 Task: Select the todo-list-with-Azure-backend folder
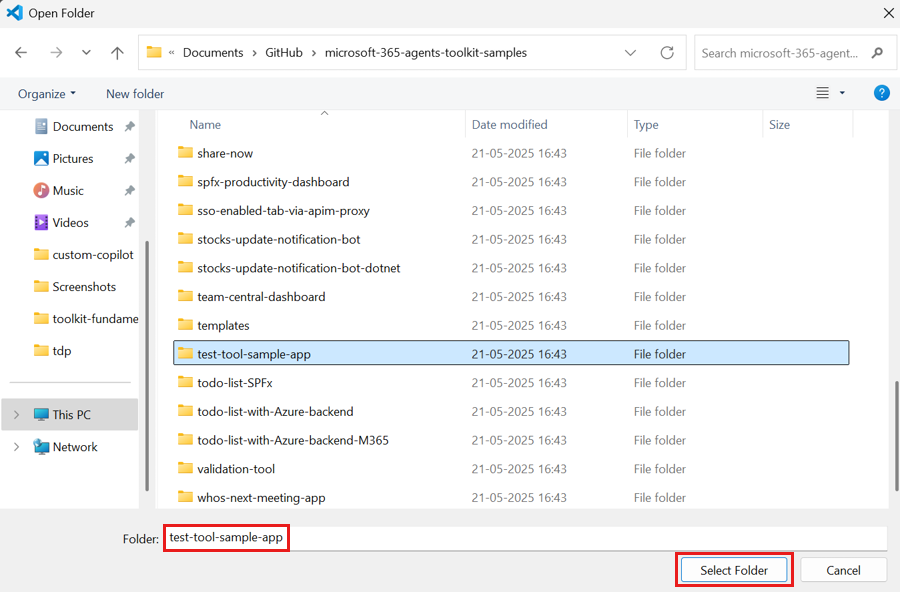(x=275, y=412)
